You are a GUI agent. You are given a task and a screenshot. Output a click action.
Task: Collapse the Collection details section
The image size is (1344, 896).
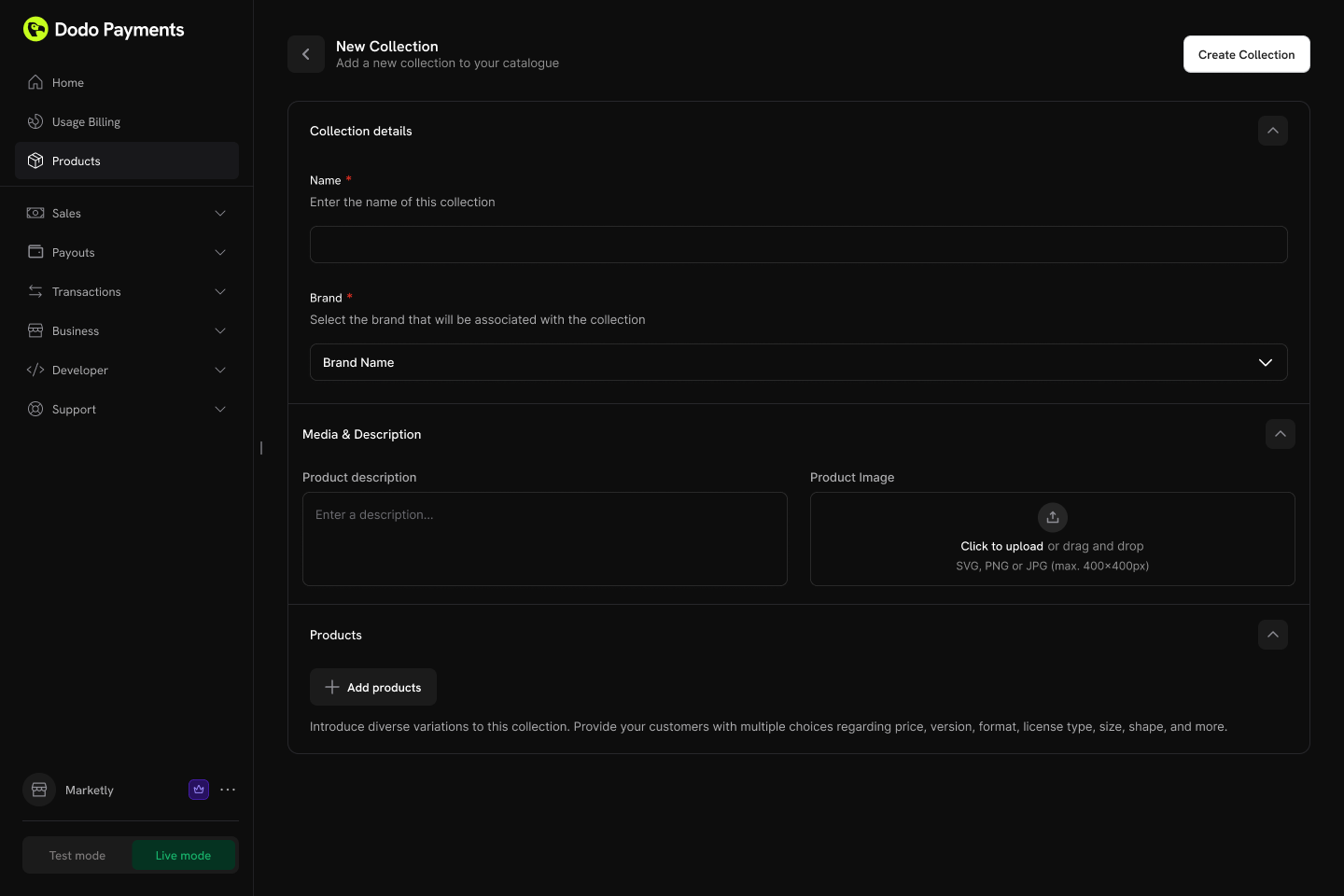(x=1273, y=131)
